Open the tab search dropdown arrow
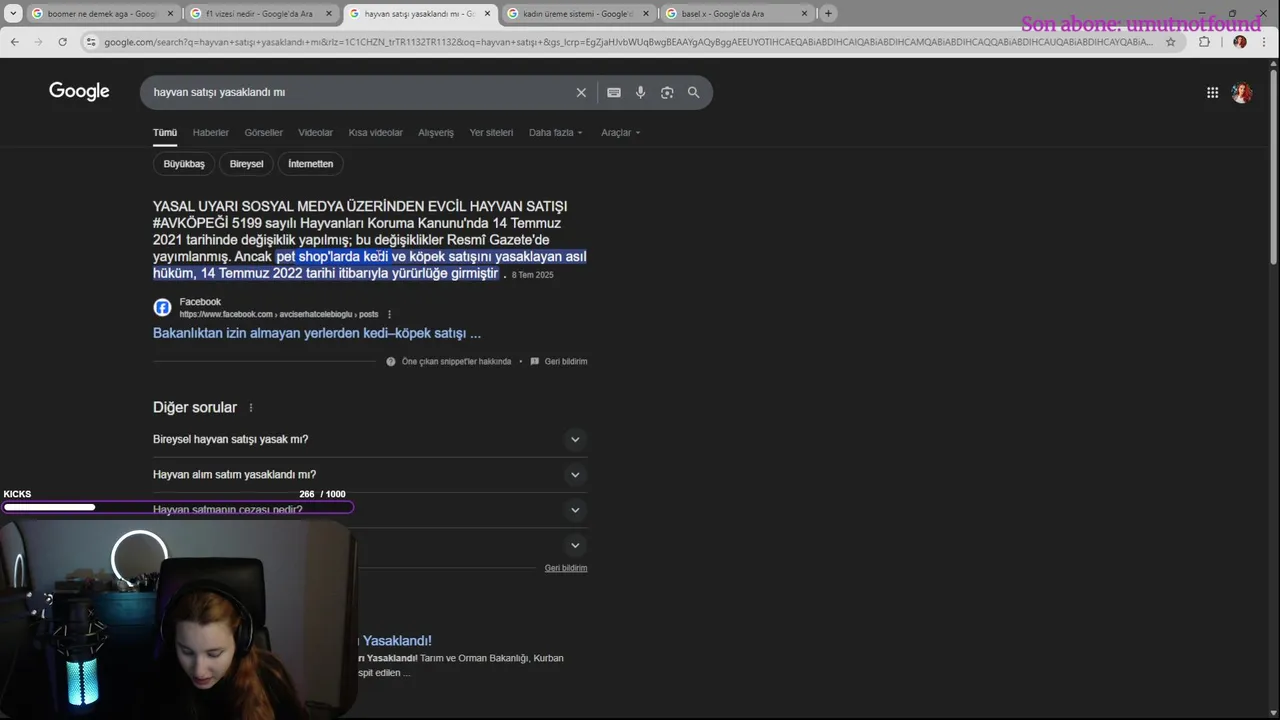The width and height of the screenshot is (1280, 720). [x=13, y=14]
